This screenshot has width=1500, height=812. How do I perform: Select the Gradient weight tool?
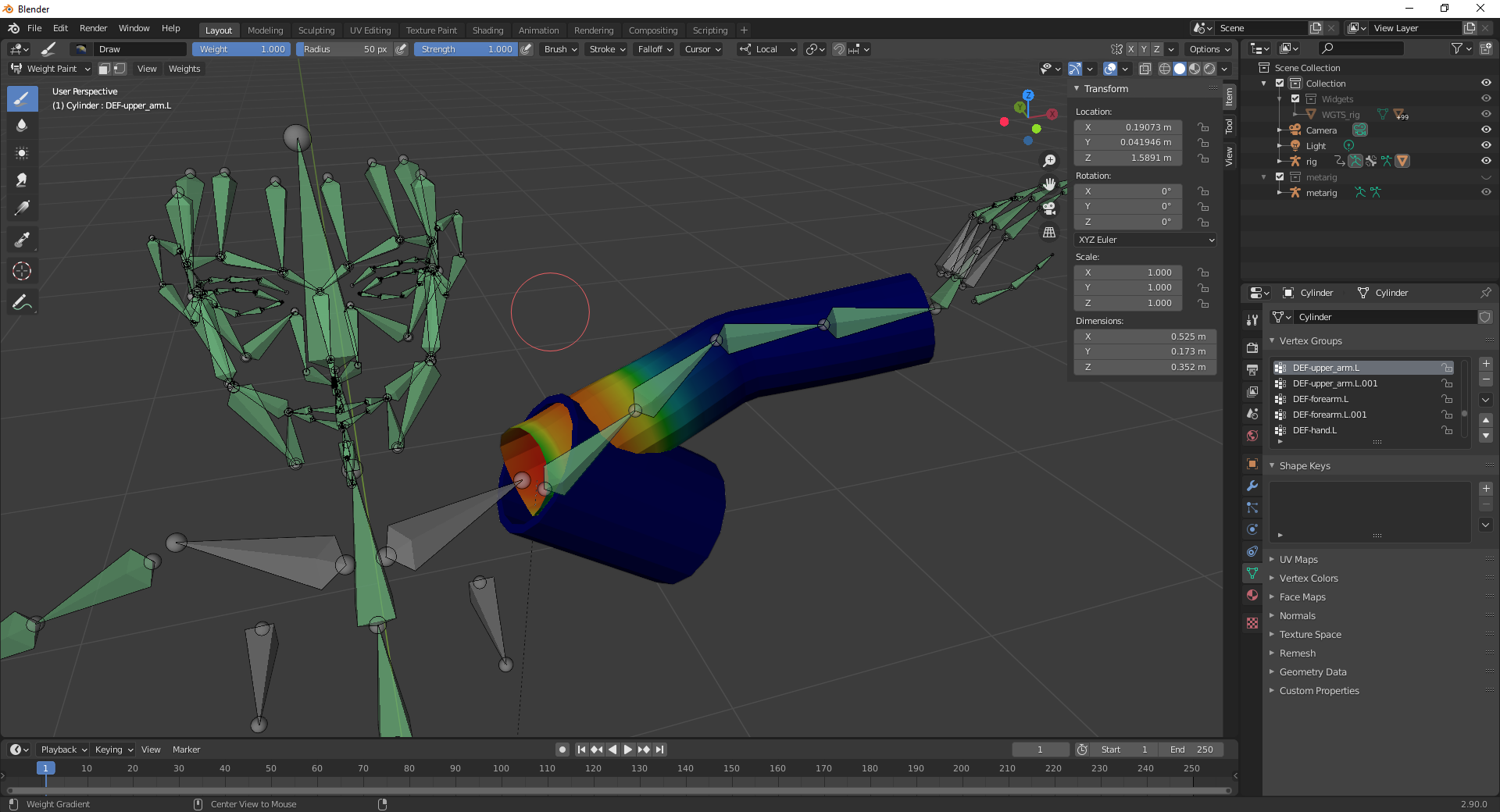22,208
